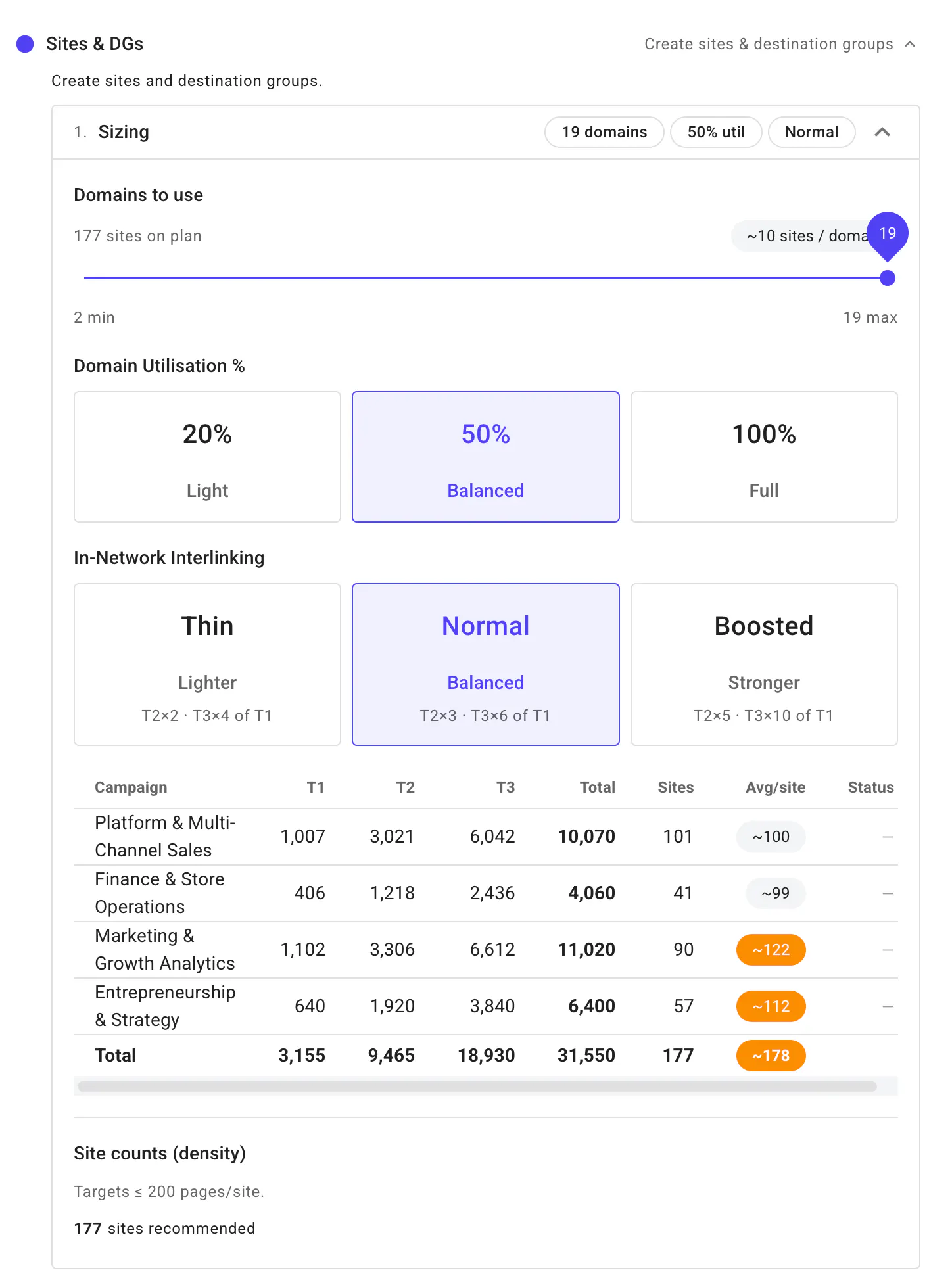
Task: Click the 19 domains pill
Action: point(604,132)
